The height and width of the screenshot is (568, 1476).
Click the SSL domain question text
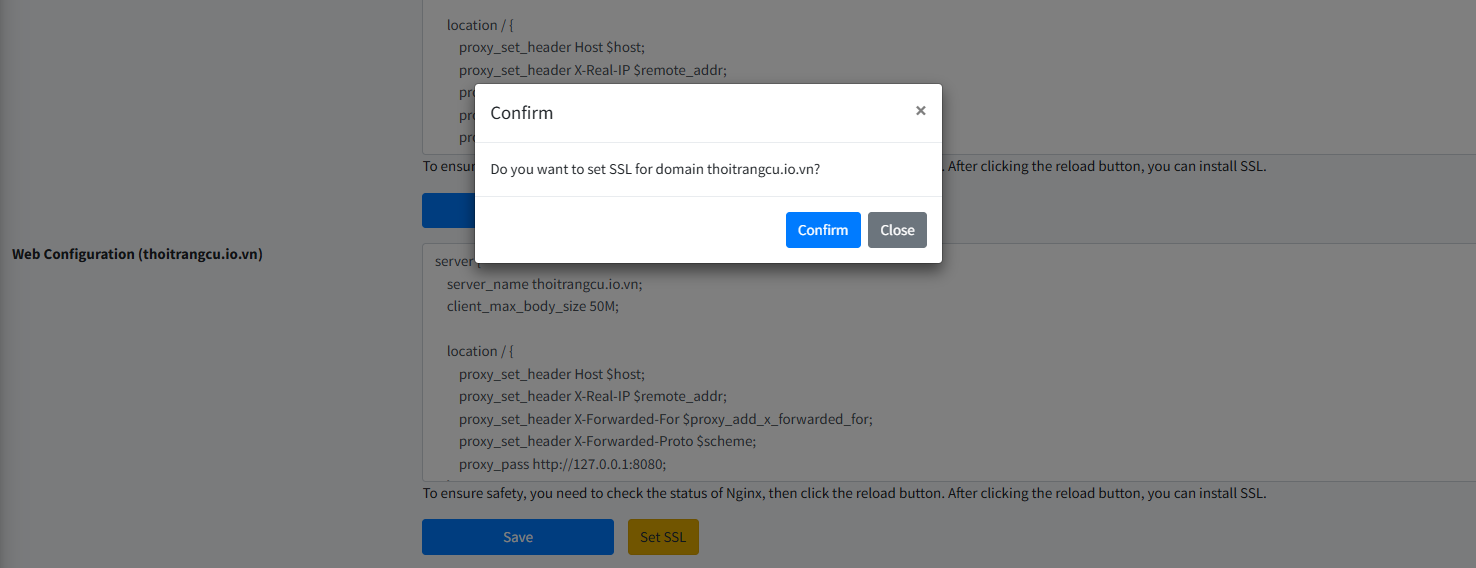point(655,170)
